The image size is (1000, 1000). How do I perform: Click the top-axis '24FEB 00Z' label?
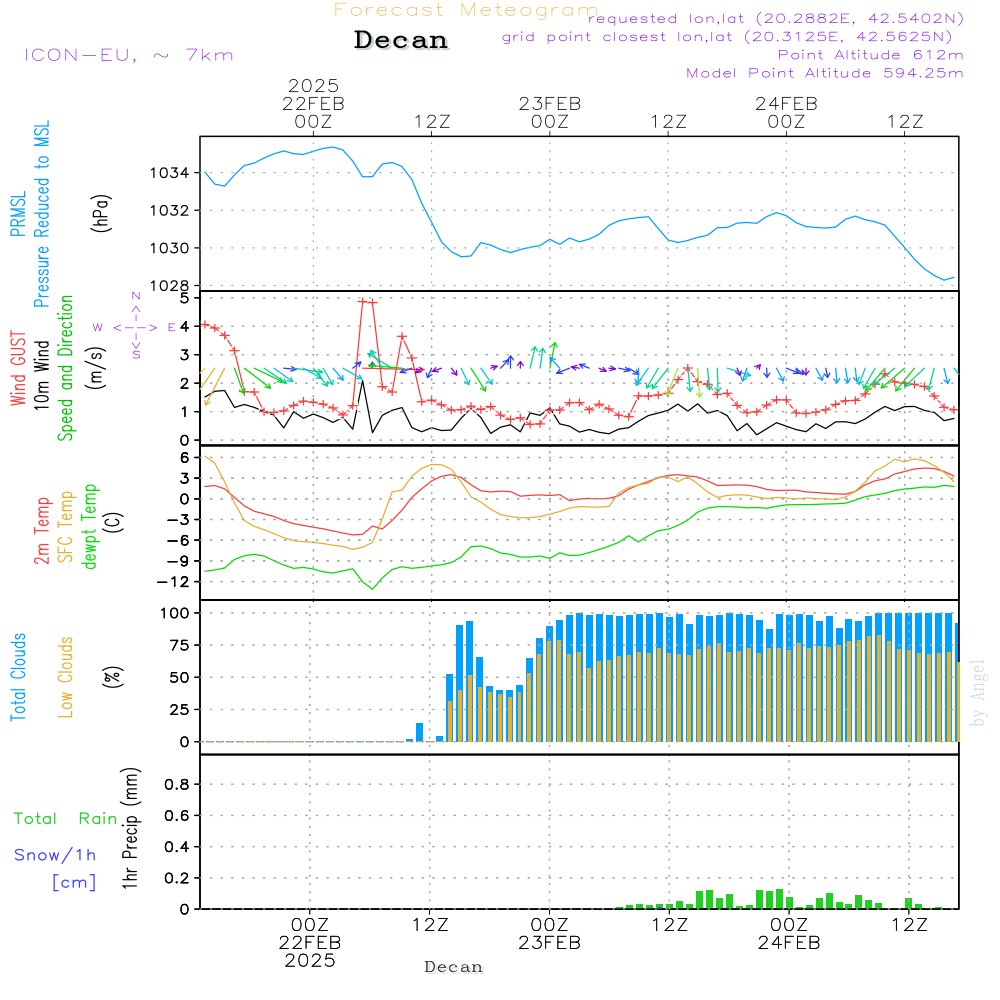[786, 112]
